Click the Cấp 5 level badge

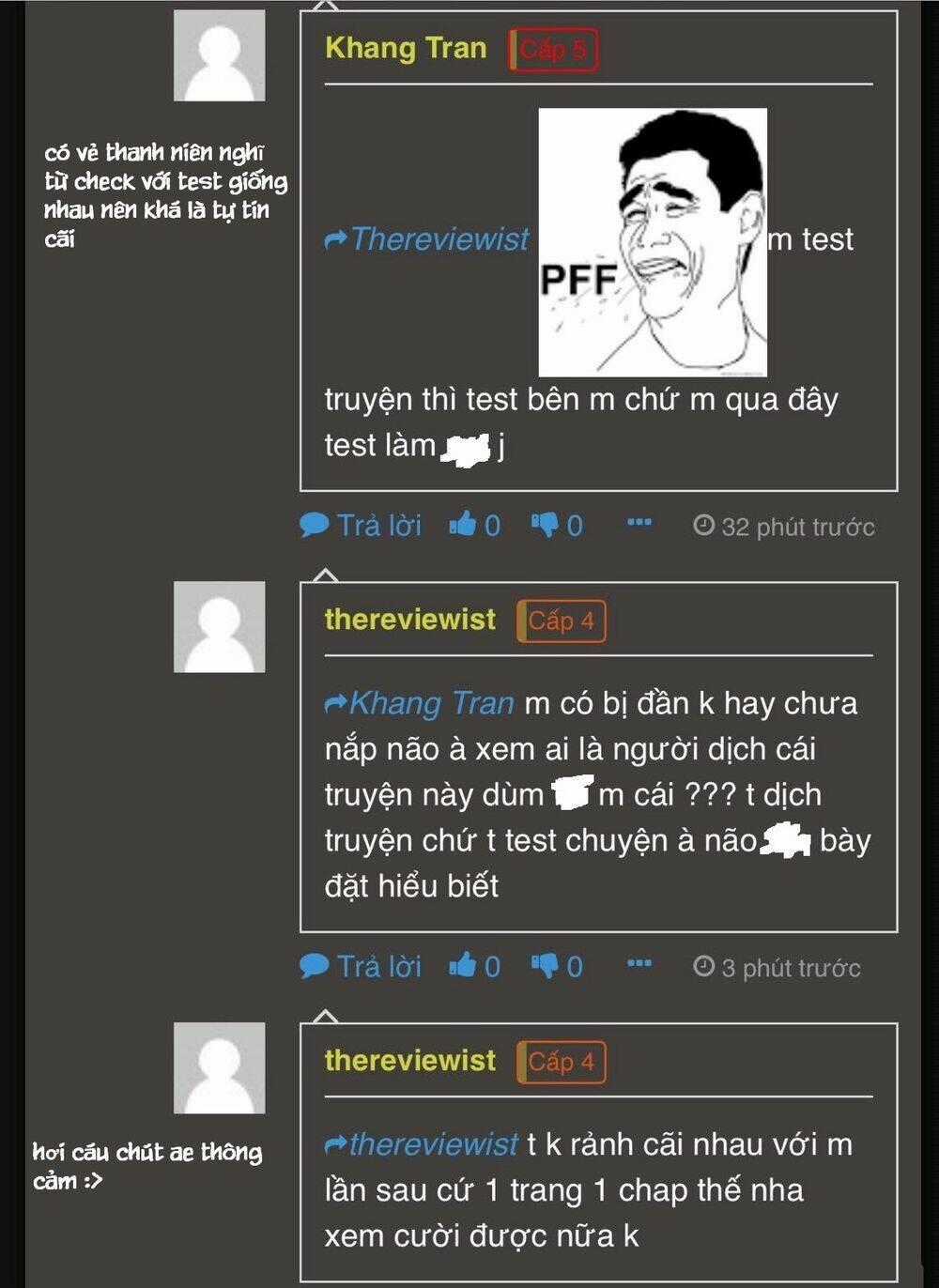pyautogui.click(x=554, y=50)
